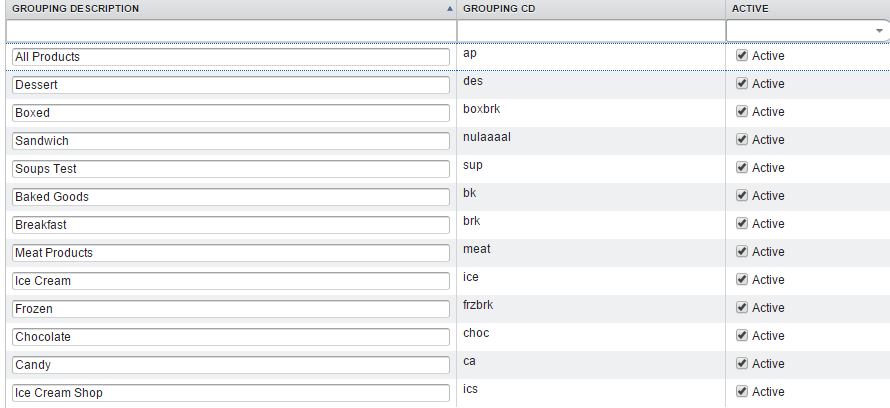Toggle Active checkbox for Dessert row
890x408 pixels.
[742, 84]
